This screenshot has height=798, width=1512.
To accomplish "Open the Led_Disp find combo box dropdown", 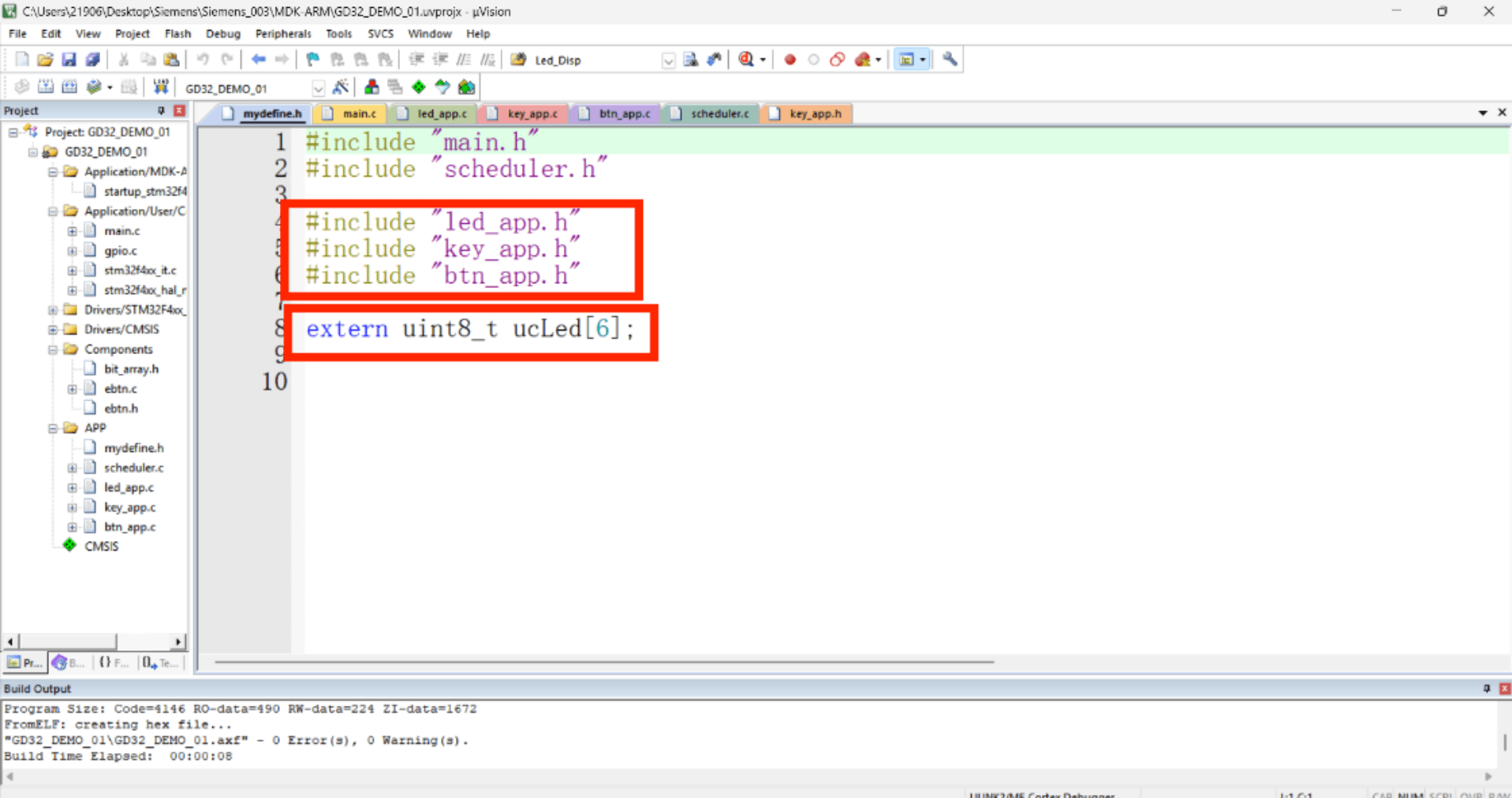I will point(668,60).
